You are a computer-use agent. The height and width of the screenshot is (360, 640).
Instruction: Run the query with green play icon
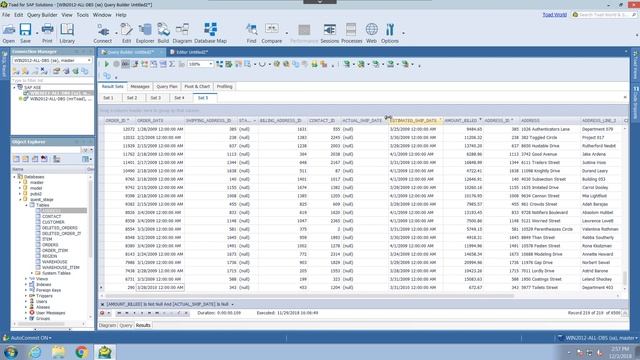pyautogui.click(x=107, y=64)
